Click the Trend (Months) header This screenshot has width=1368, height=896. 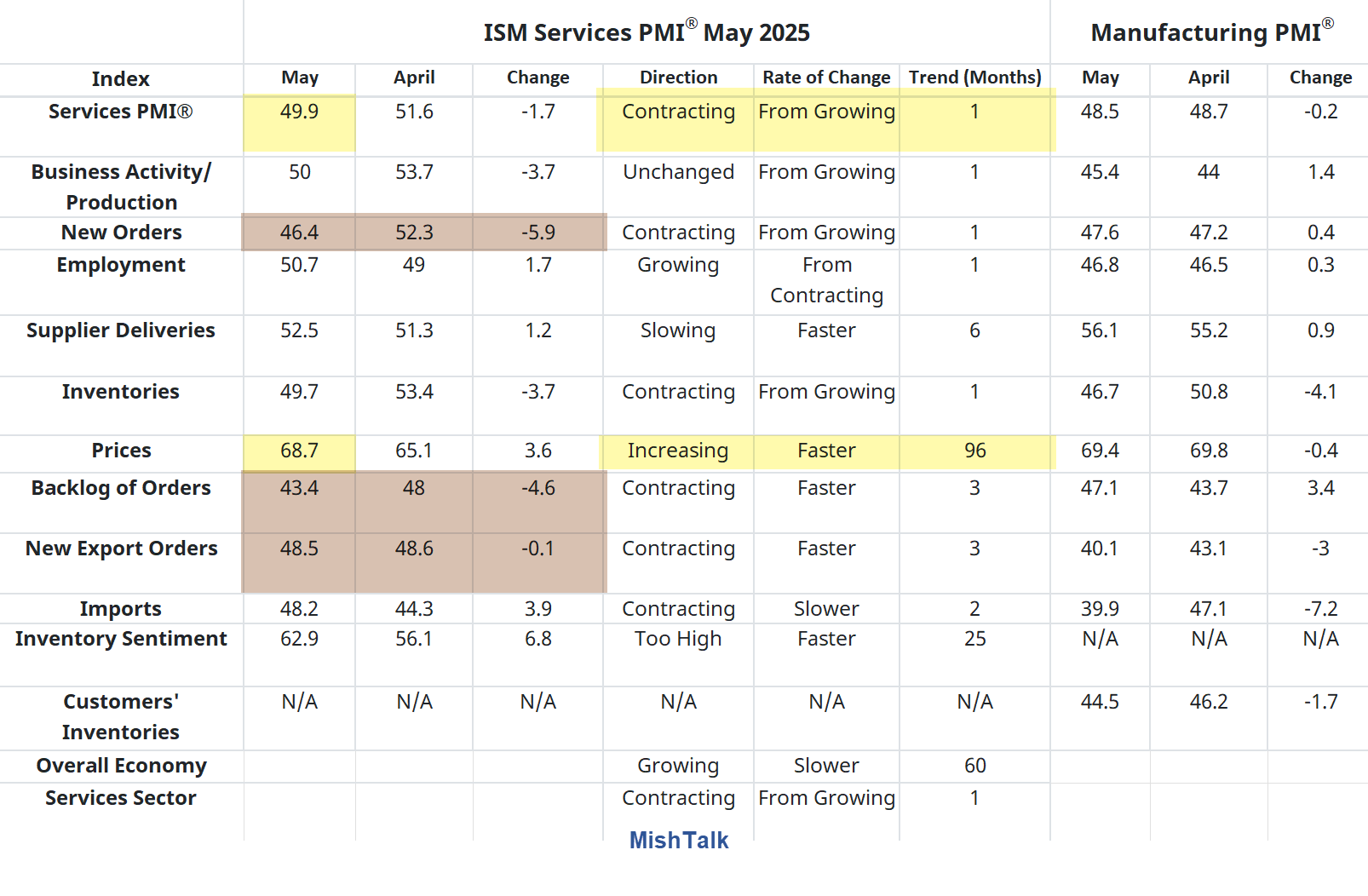point(974,78)
